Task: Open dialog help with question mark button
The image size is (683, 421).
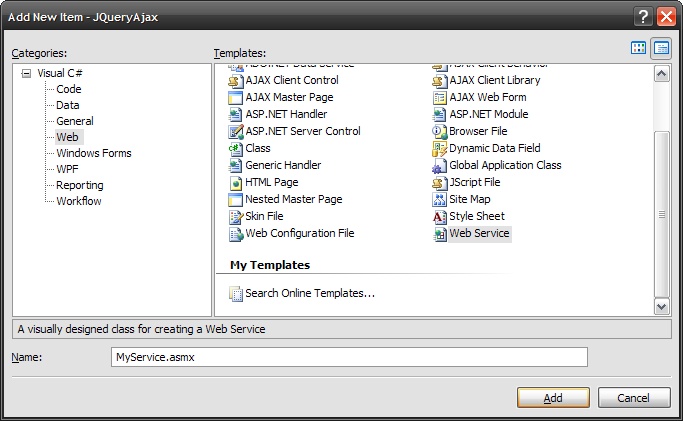Action: pyautogui.click(x=643, y=17)
